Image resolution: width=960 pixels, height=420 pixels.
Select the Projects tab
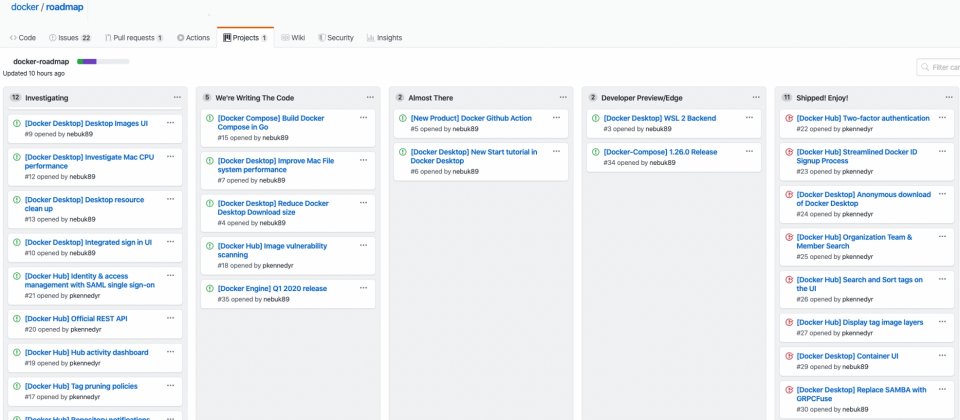pos(245,37)
